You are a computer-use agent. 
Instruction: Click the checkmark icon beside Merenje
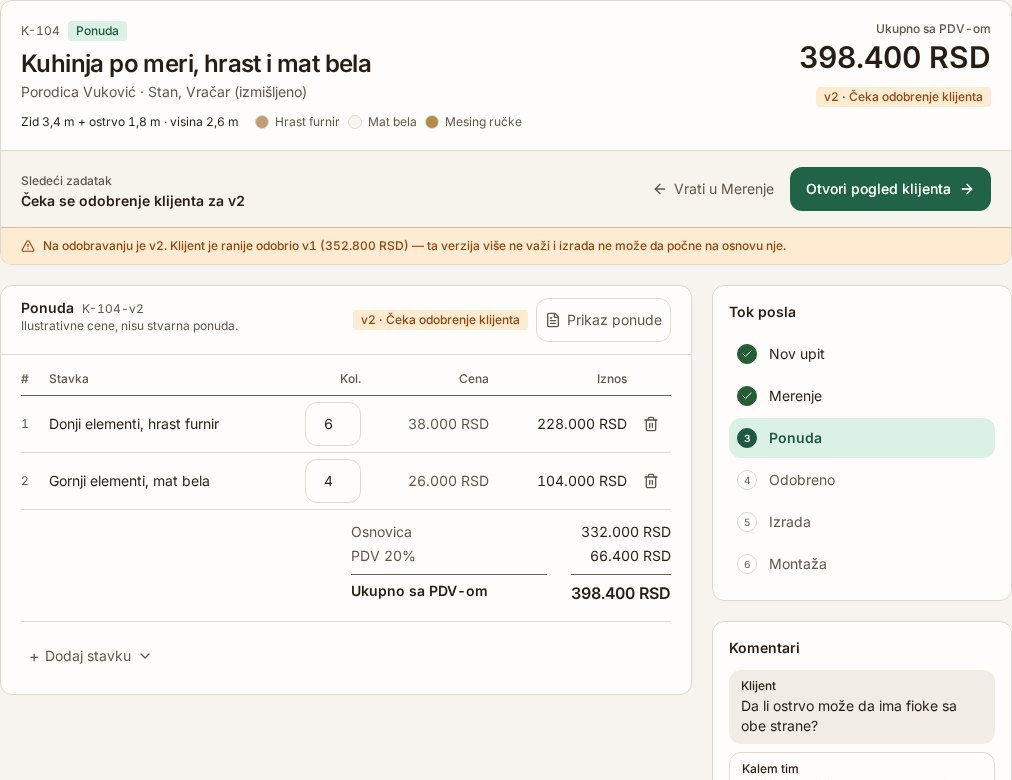pyautogui.click(x=747, y=396)
